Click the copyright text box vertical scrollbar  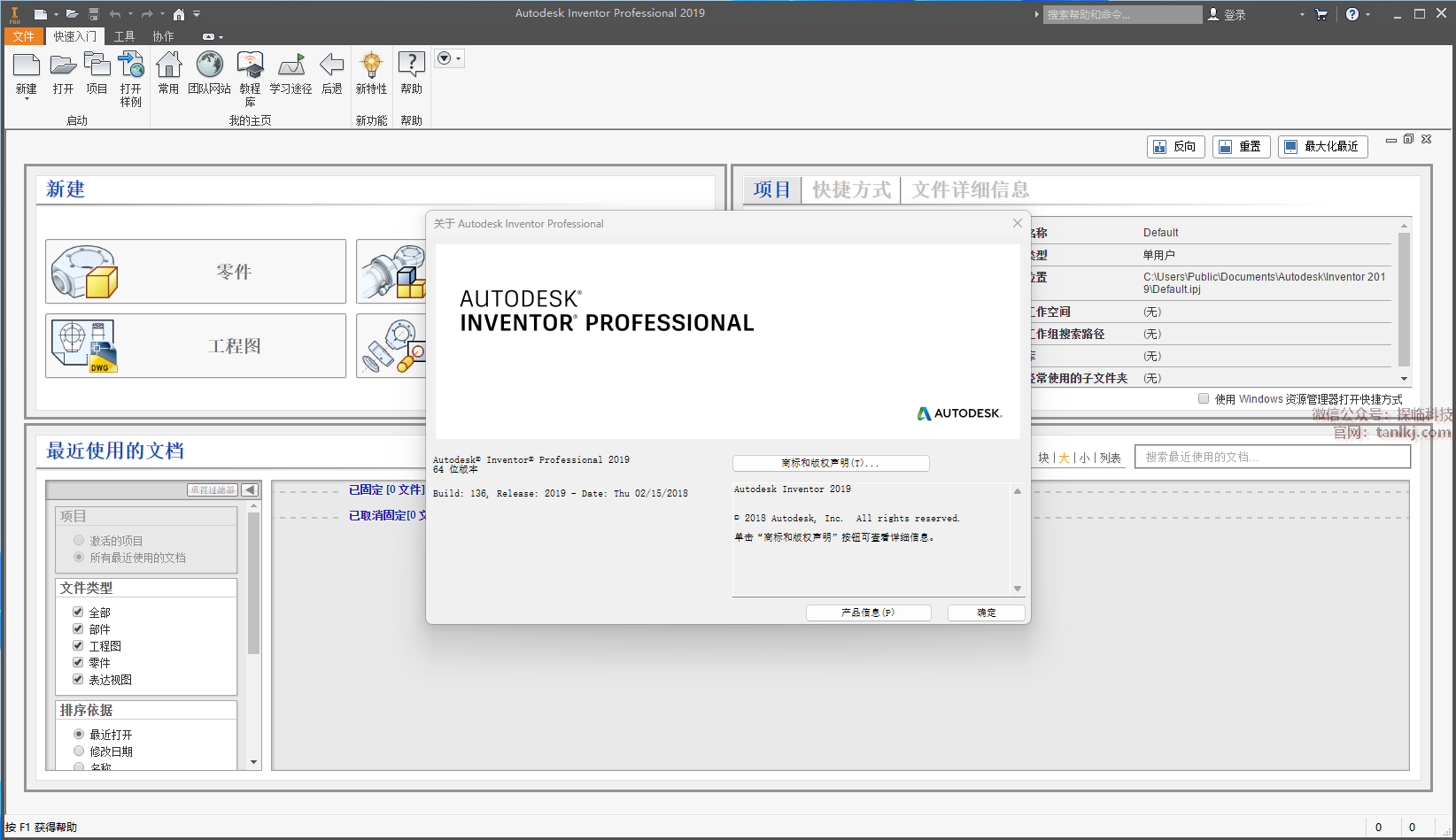pyautogui.click(x=1018, y=539)
